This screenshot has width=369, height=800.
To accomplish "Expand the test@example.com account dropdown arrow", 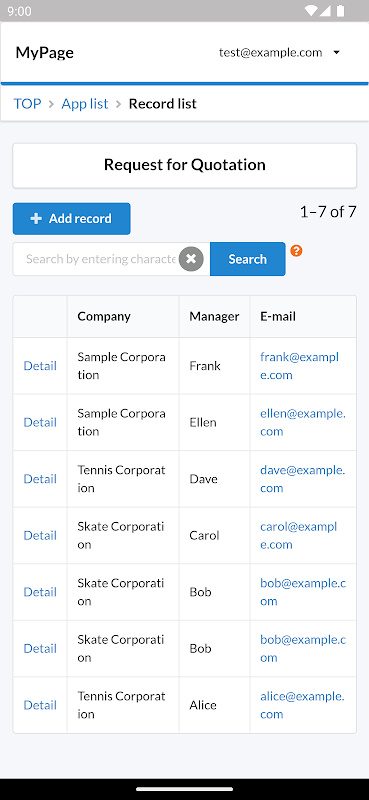I will (336, 53).
